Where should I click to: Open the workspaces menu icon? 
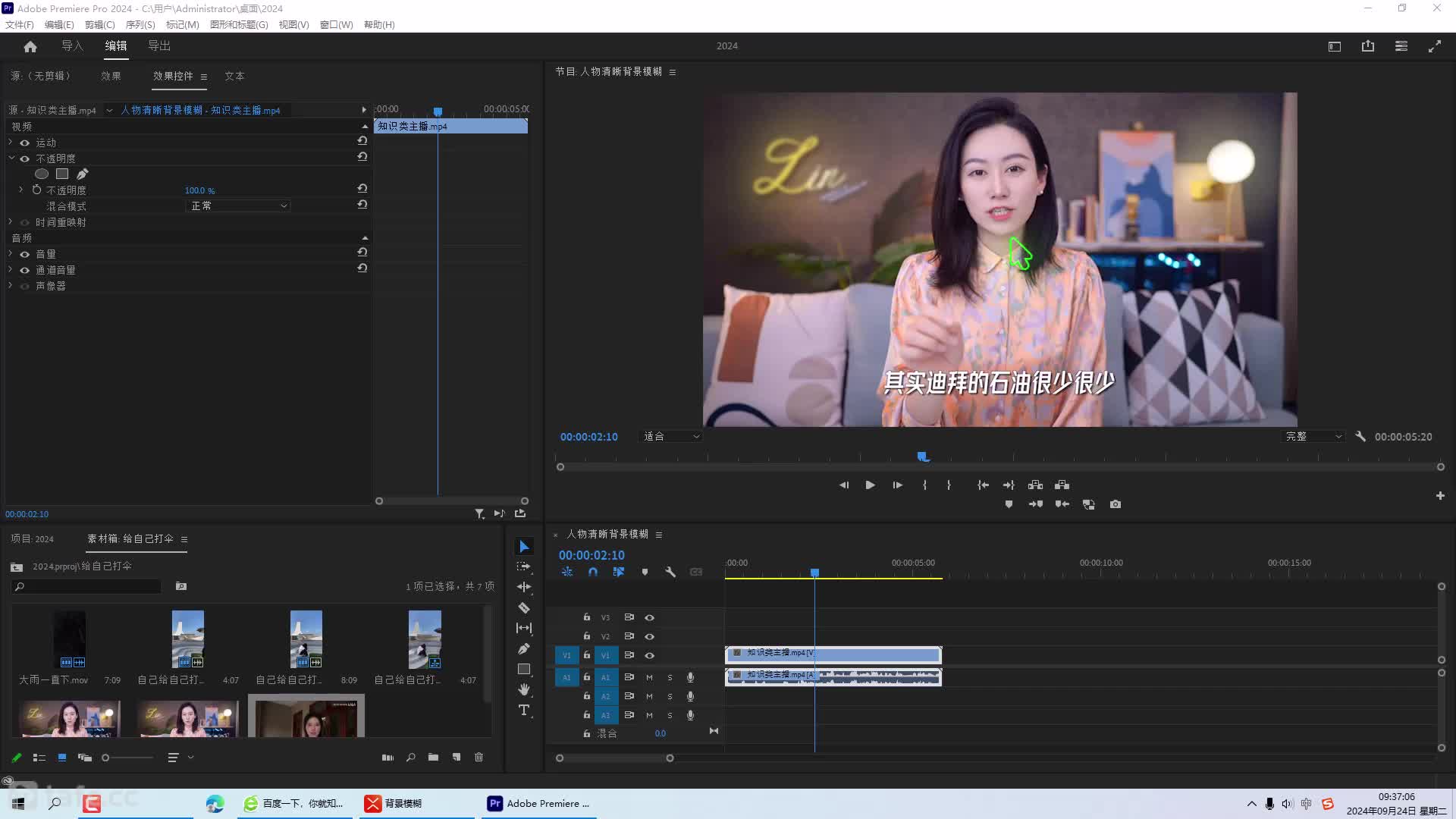(x=1401, y=46)
